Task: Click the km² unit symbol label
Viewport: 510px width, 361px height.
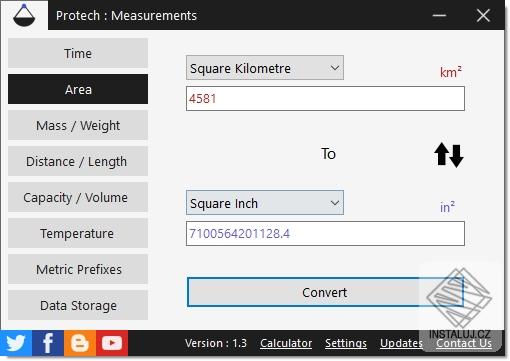Action: click(451, 72)
